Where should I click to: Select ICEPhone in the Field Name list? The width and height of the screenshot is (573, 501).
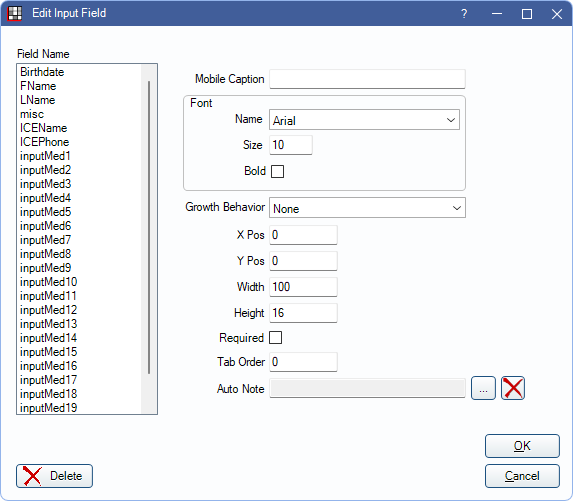pyautogui.click(x=45, y=142)
